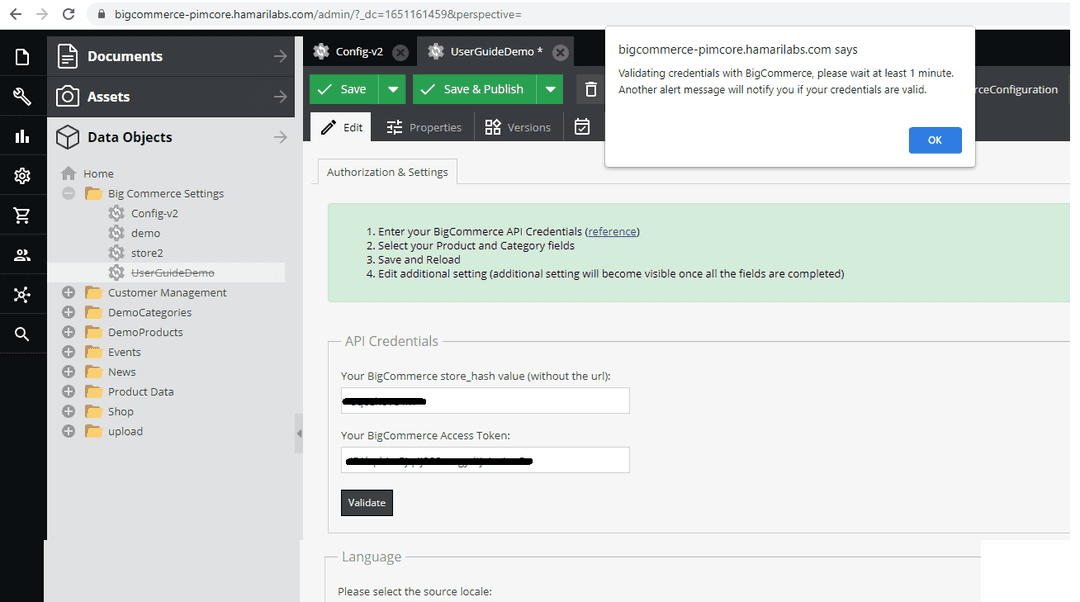Select Config-v2 in the tree

154,213
